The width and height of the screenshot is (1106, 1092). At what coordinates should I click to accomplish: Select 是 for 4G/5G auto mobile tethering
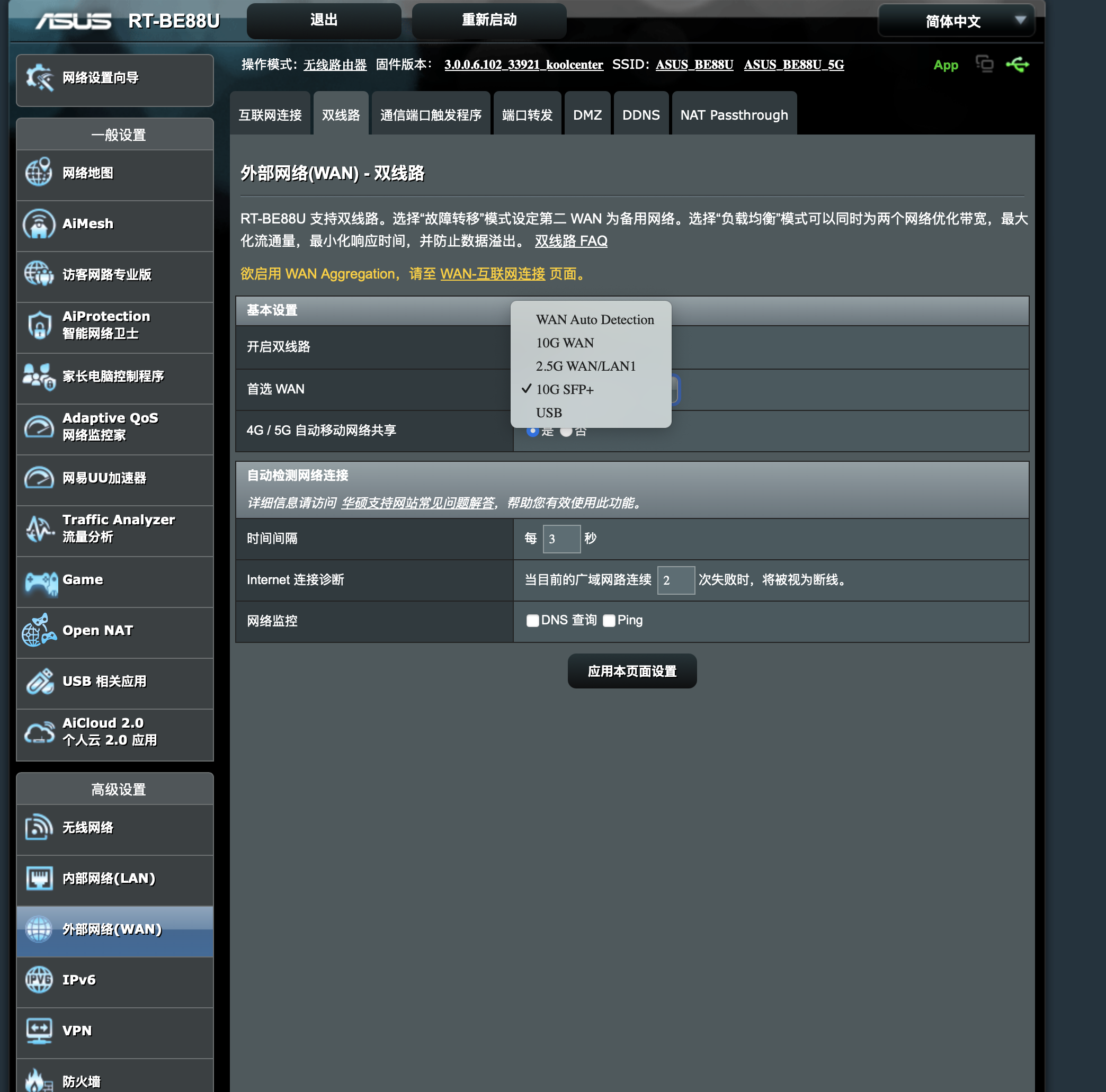tap(532, 432)
